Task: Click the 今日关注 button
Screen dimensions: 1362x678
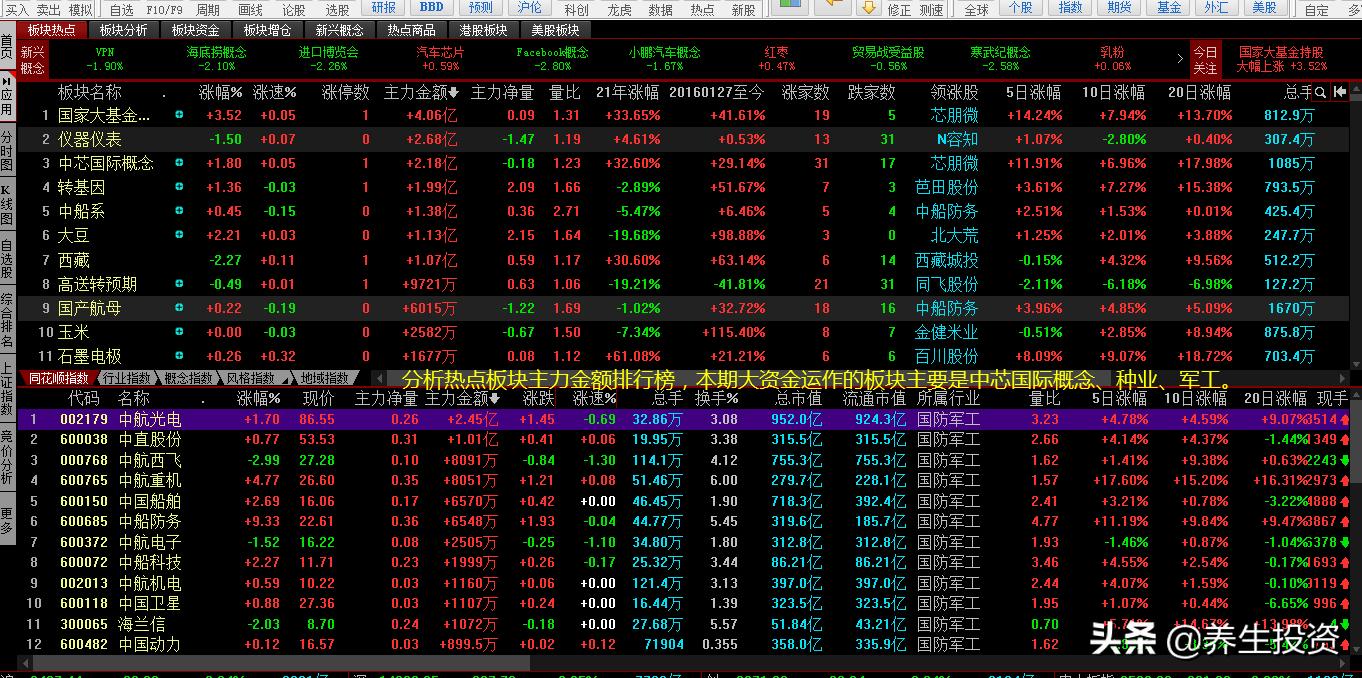Action: [x=1205, y=60]
